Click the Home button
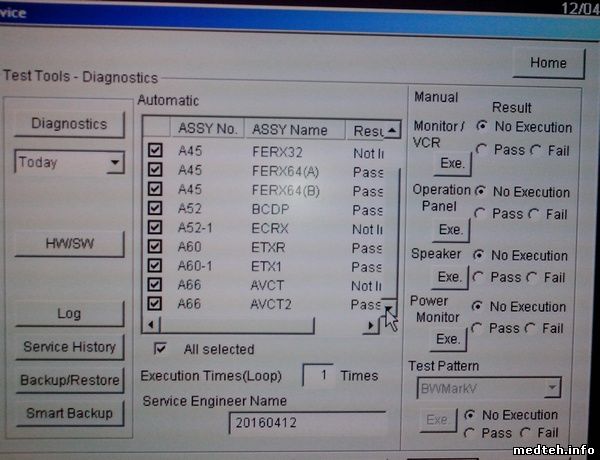 click(547, 63)
